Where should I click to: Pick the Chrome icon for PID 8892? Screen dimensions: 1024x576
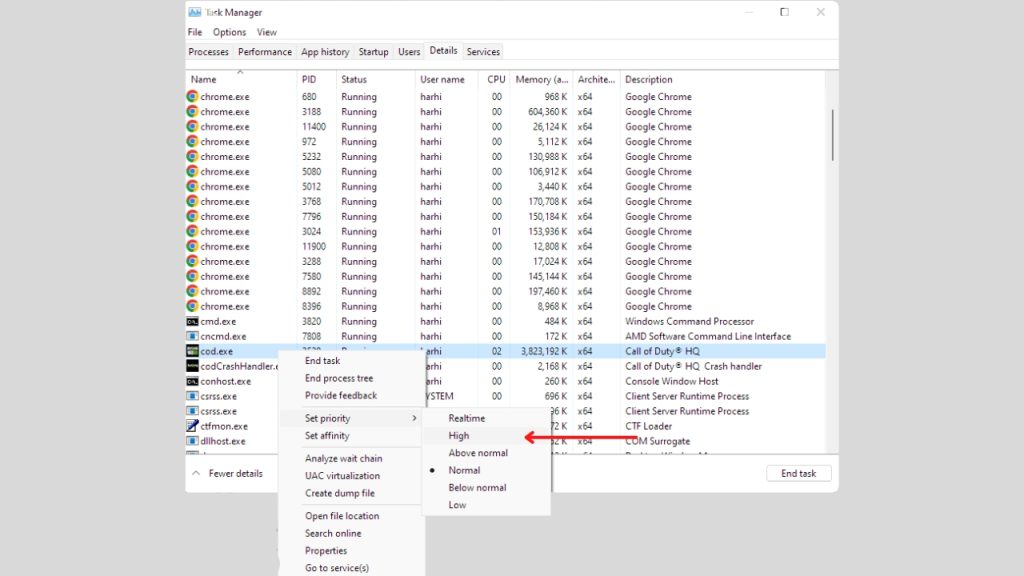(x=192, y=292)
